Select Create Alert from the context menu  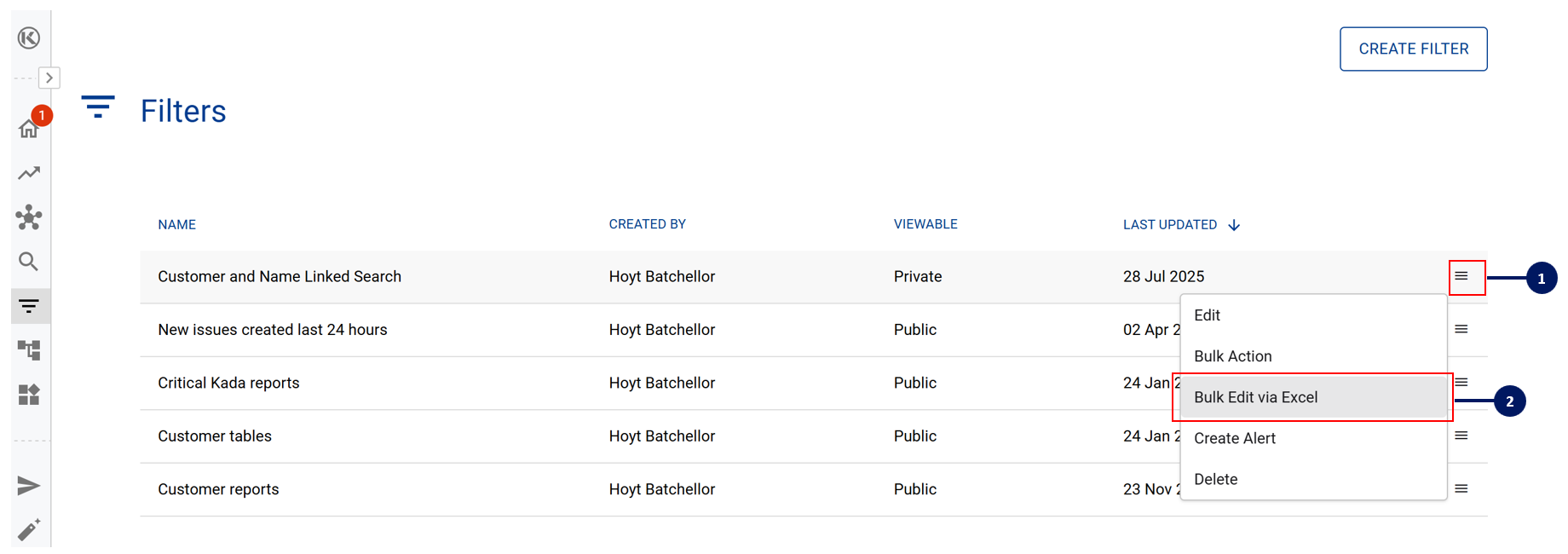coord(1235,438)
